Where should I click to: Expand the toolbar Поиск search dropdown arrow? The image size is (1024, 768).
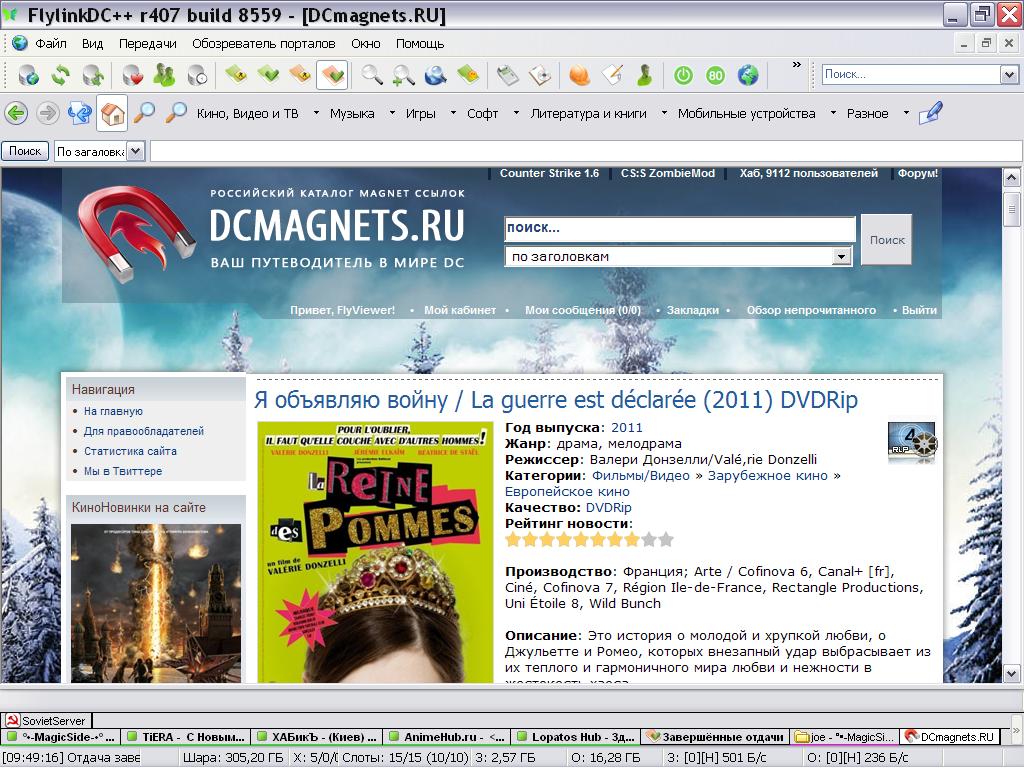coord(1009,74)
